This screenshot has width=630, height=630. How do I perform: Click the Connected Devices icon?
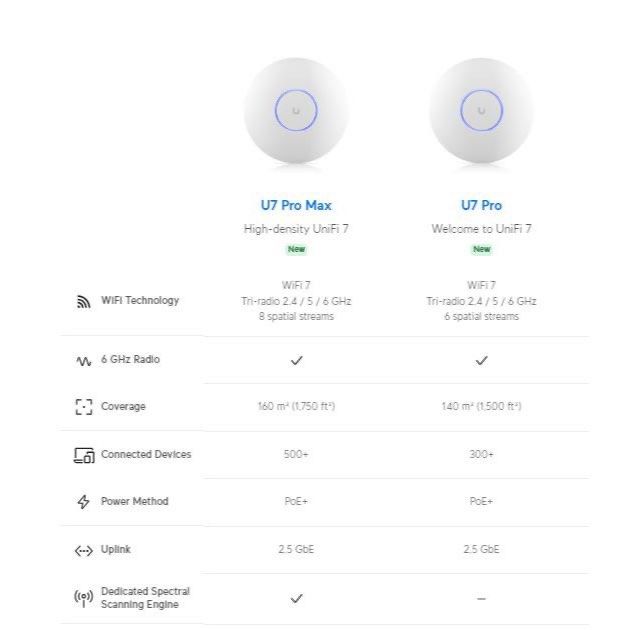point(84,455)
